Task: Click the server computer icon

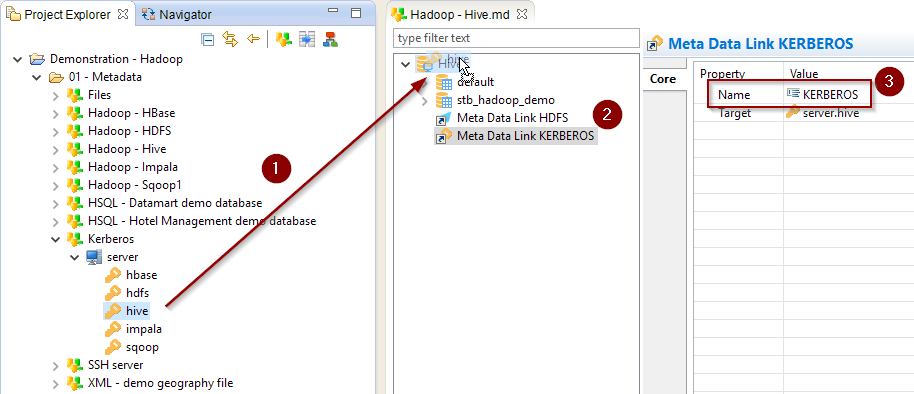Action: [94, 257]
